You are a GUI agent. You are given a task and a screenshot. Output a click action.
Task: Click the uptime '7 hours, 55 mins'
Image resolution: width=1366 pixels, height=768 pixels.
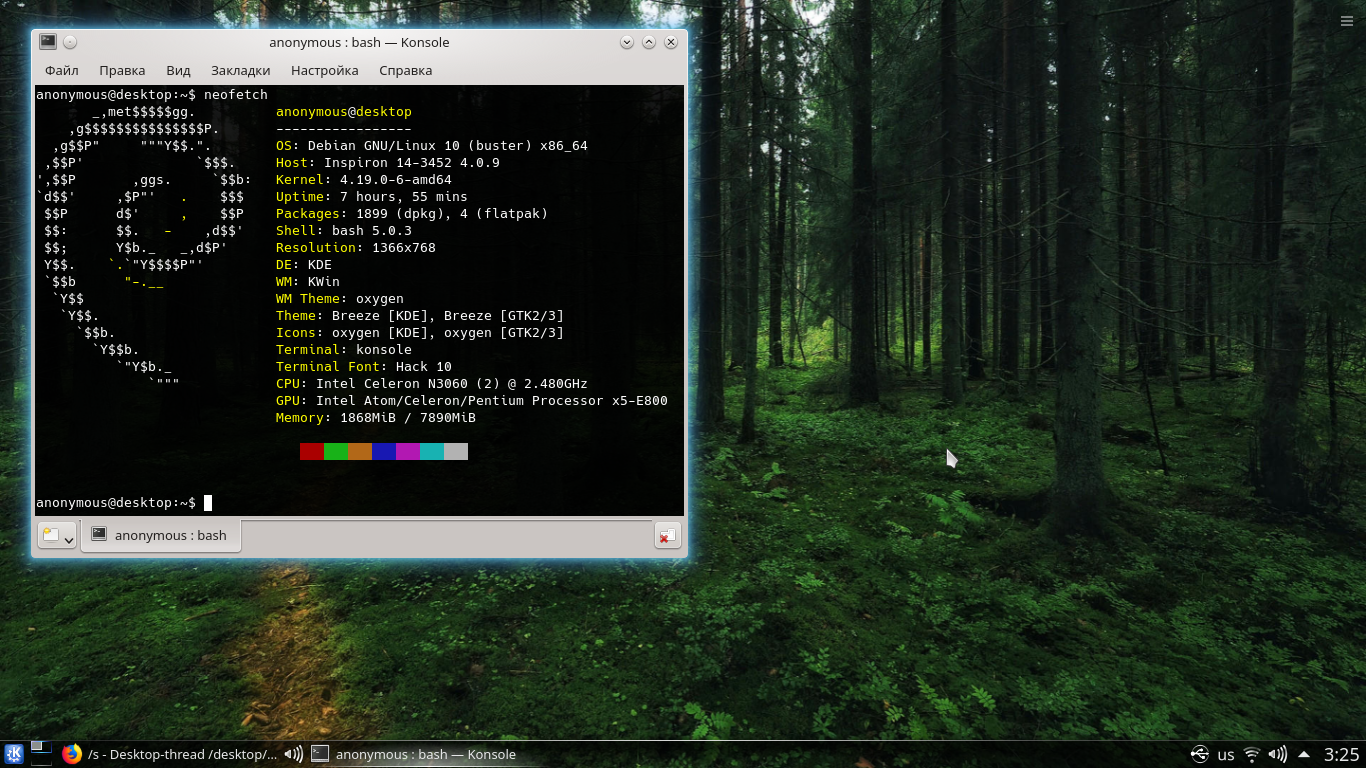(404, 196)
